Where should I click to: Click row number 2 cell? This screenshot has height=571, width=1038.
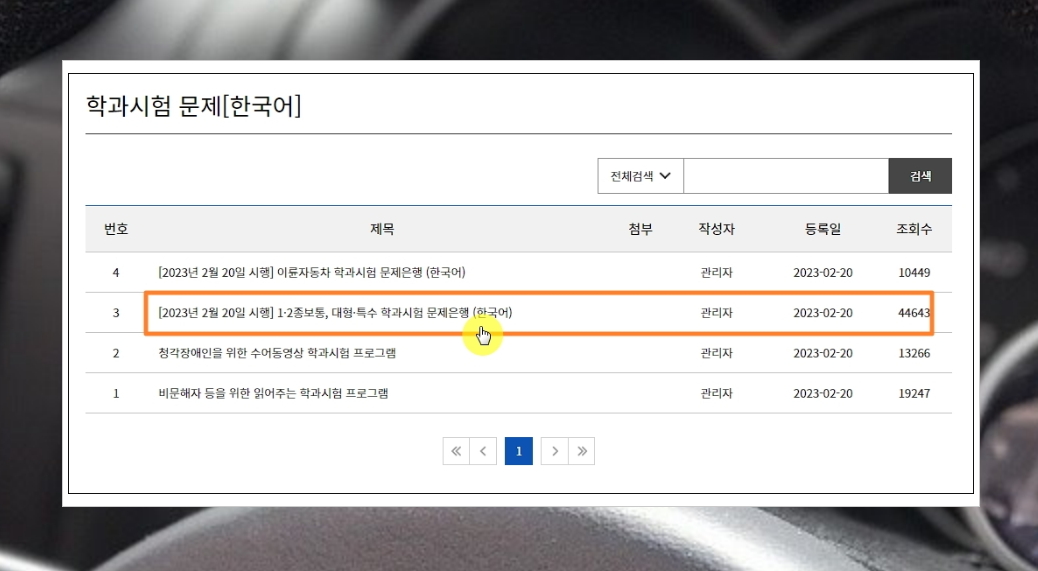[x=116, y=353]
